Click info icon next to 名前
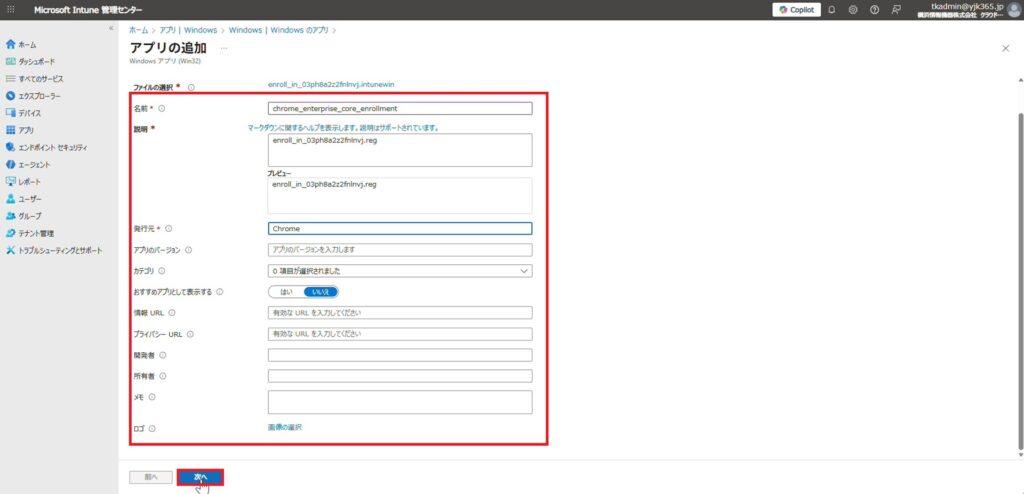 coord(161,108)
